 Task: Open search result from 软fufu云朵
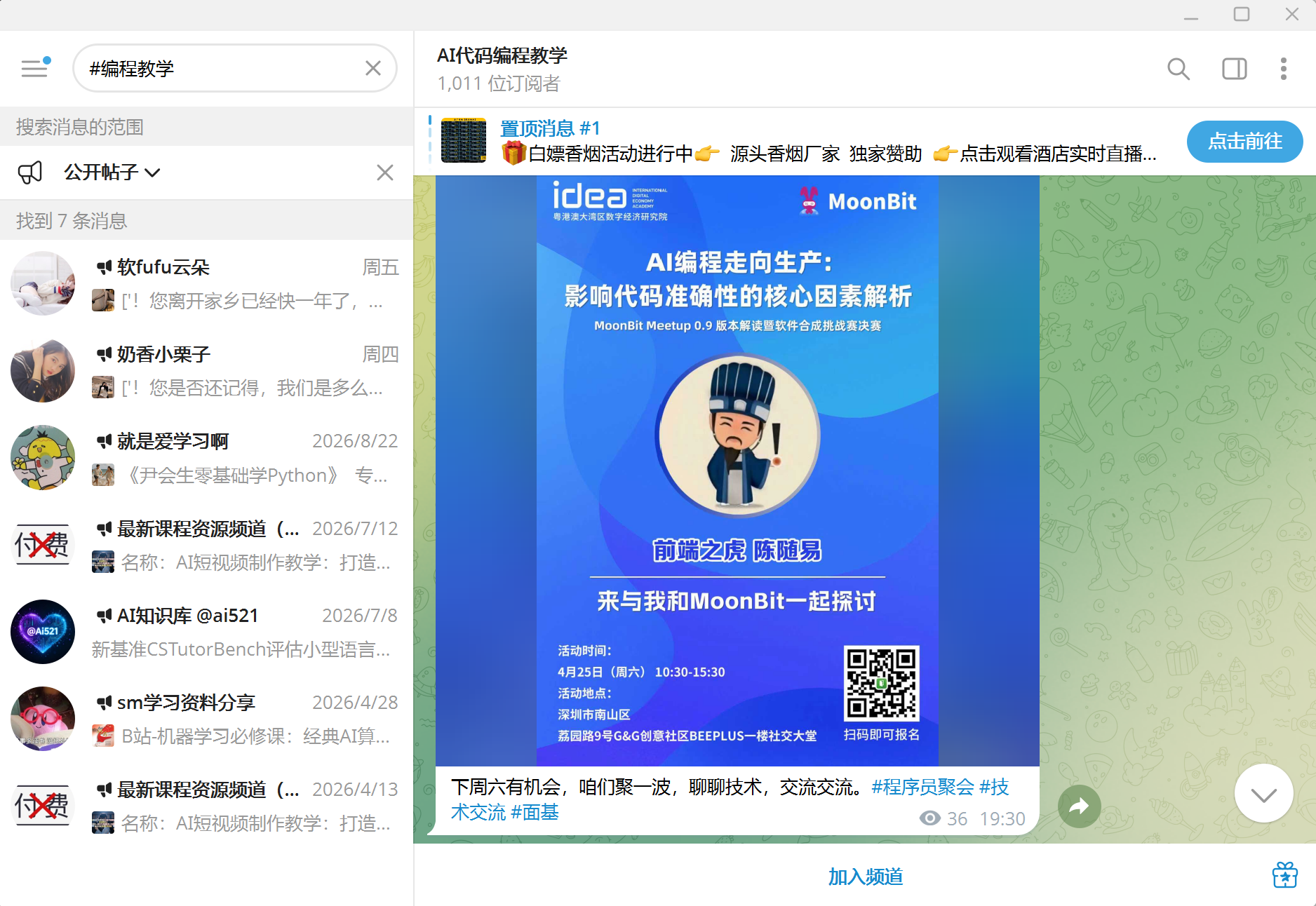[x=206, y=283]
